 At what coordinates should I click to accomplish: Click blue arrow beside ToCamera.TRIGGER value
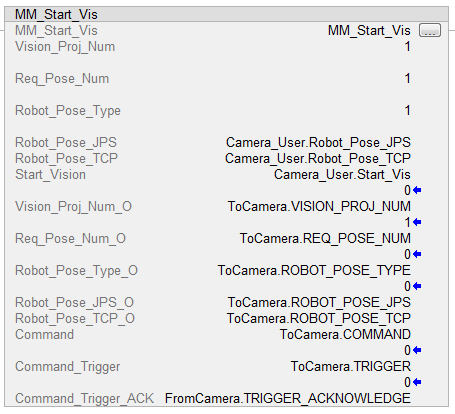pyautogui.click(x=417, y=382)
